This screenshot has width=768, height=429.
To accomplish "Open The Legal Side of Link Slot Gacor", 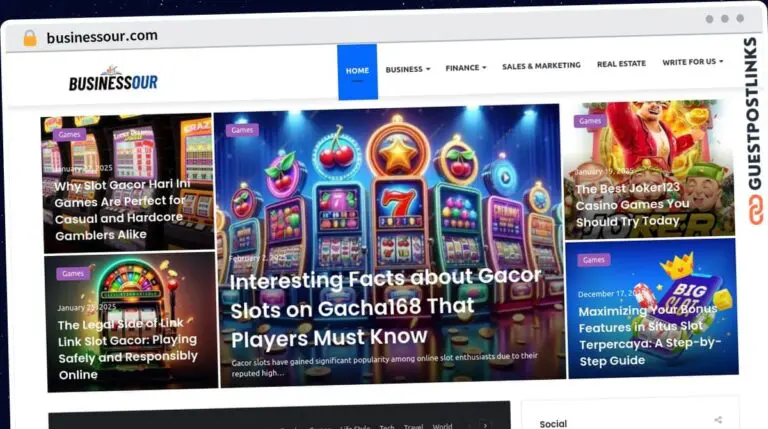I will click(x=127, y=349).
